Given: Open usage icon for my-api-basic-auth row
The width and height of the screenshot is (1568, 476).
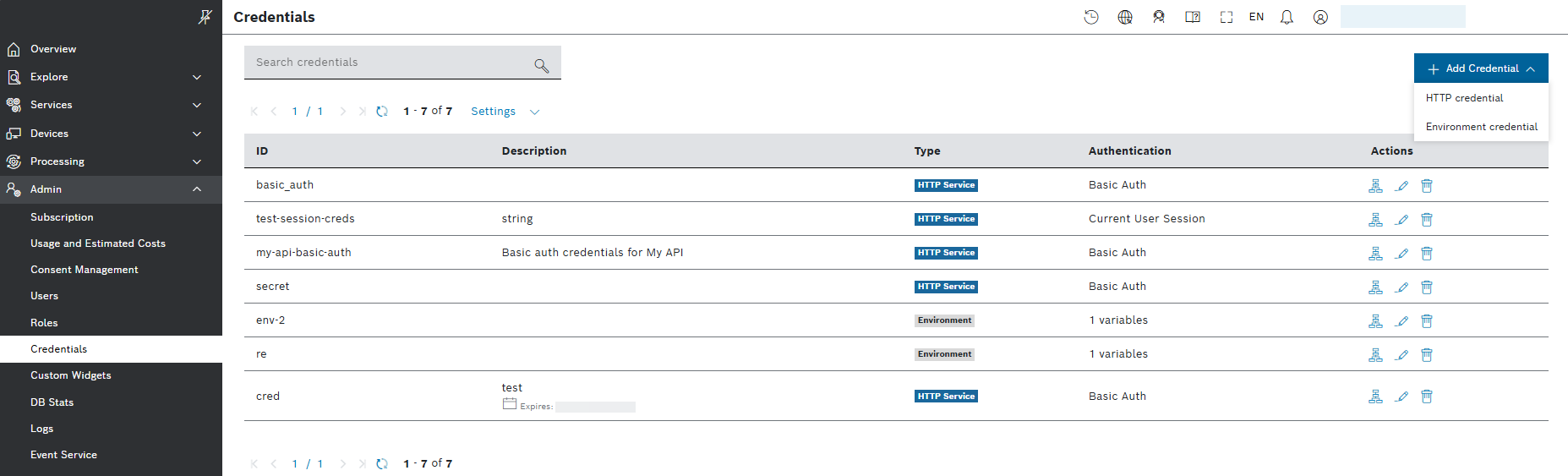Looking at the screenshot, I should click(x=1375, y=253).
